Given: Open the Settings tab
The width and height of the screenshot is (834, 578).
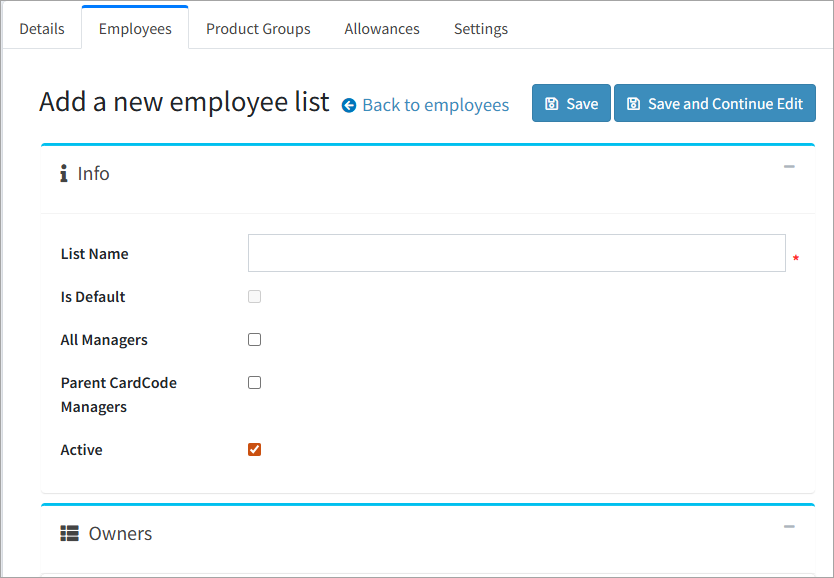Looking at the screenshot, I should click(x=481, y=29).
